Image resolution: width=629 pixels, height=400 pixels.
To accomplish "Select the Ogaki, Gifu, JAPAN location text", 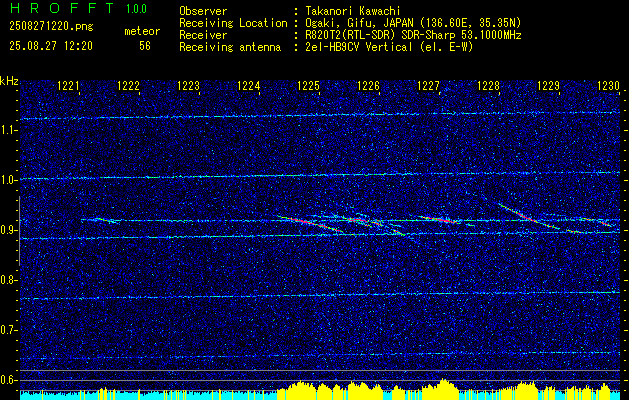I will coord(413,23).
